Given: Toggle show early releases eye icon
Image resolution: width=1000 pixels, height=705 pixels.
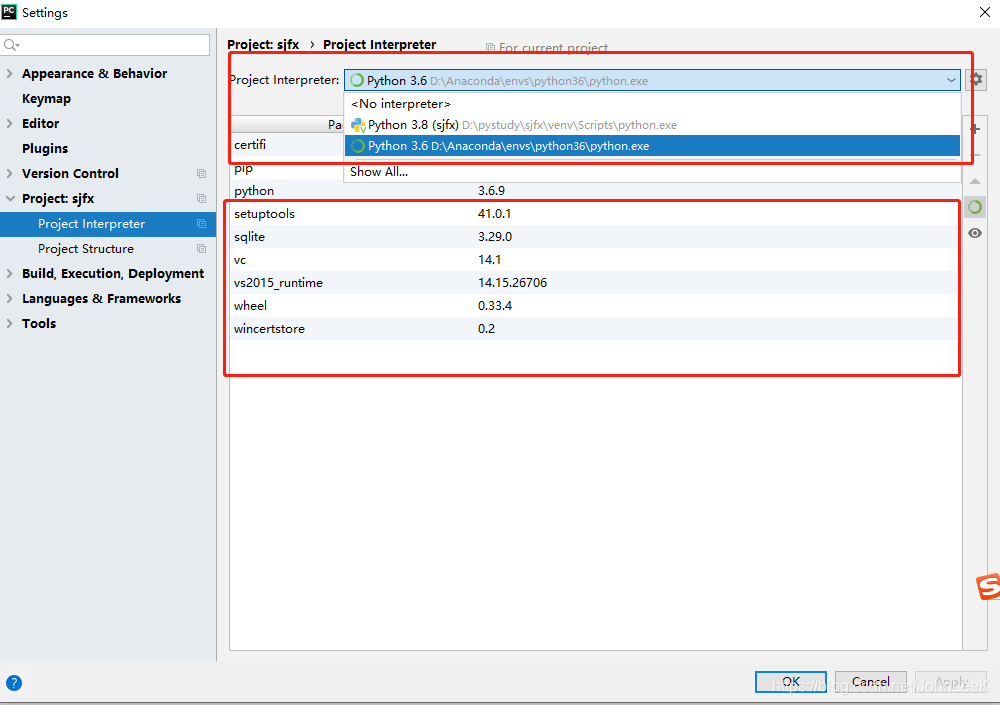Looking at the screenshot, I should tap(975, 233).
